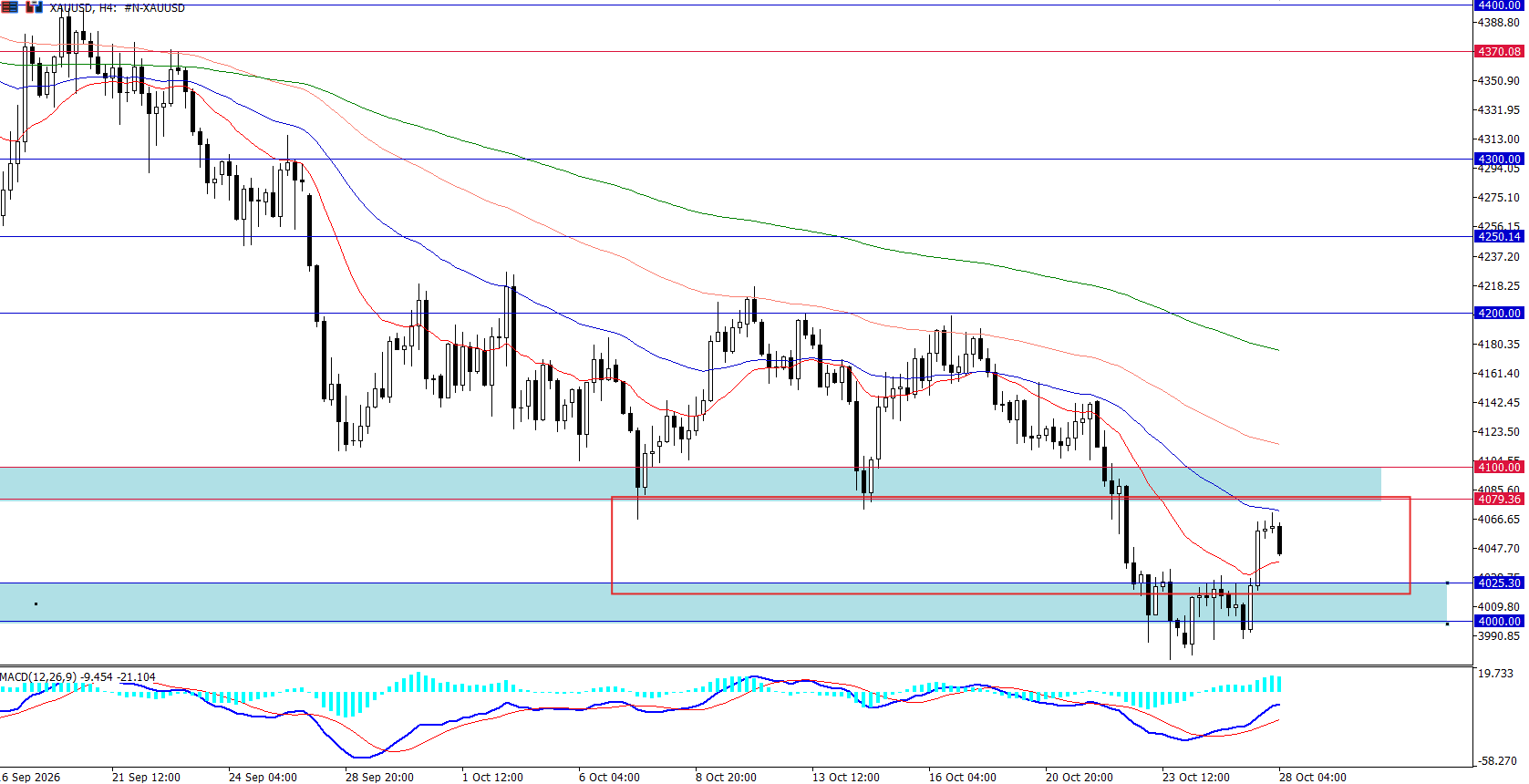The height and width of the screenshot is (784, 1529).
Task: Click the 28 Sep 20:00 time label
Action: pos(379,778)
